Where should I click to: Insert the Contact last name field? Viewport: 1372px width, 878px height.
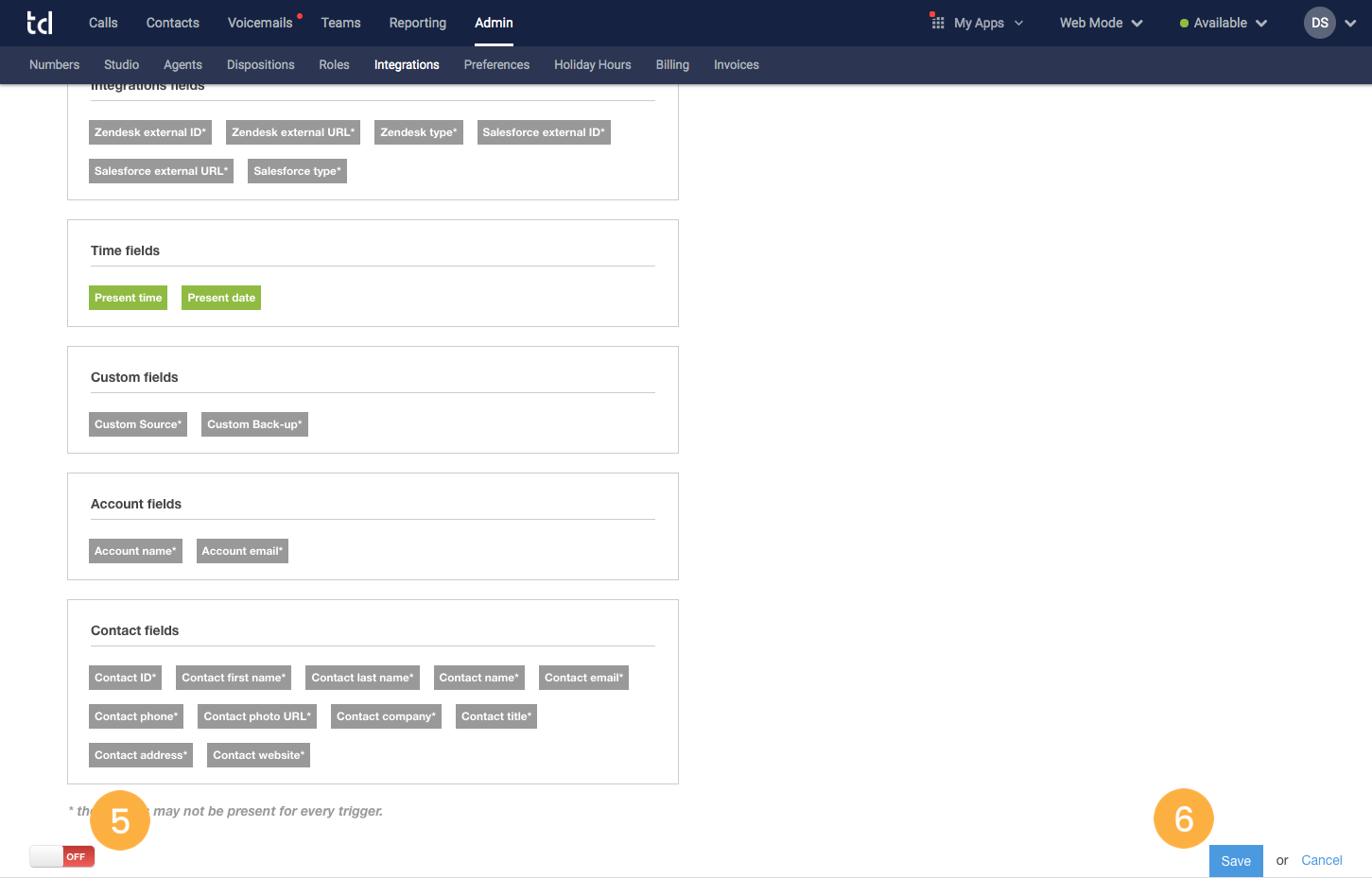(362, 678)
